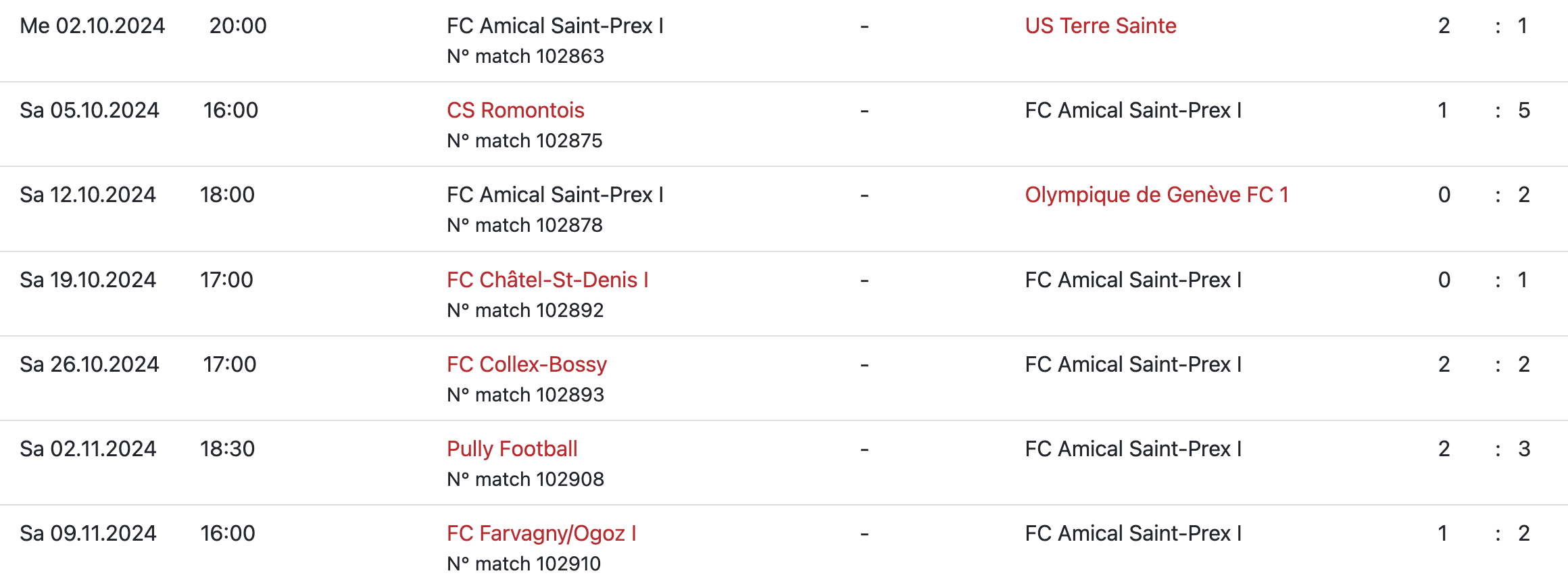The height and width of the screenshot is (588, 1568).
Task: Open the FC Collex-Bossy team link
Action: 526,364
